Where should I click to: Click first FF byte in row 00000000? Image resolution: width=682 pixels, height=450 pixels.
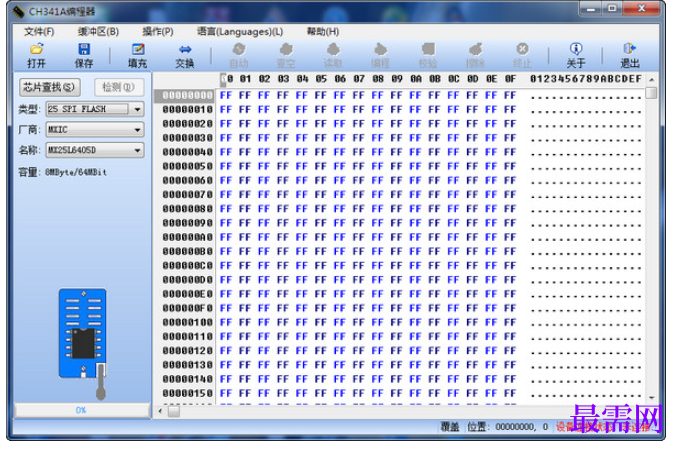(x=226, y=95)
